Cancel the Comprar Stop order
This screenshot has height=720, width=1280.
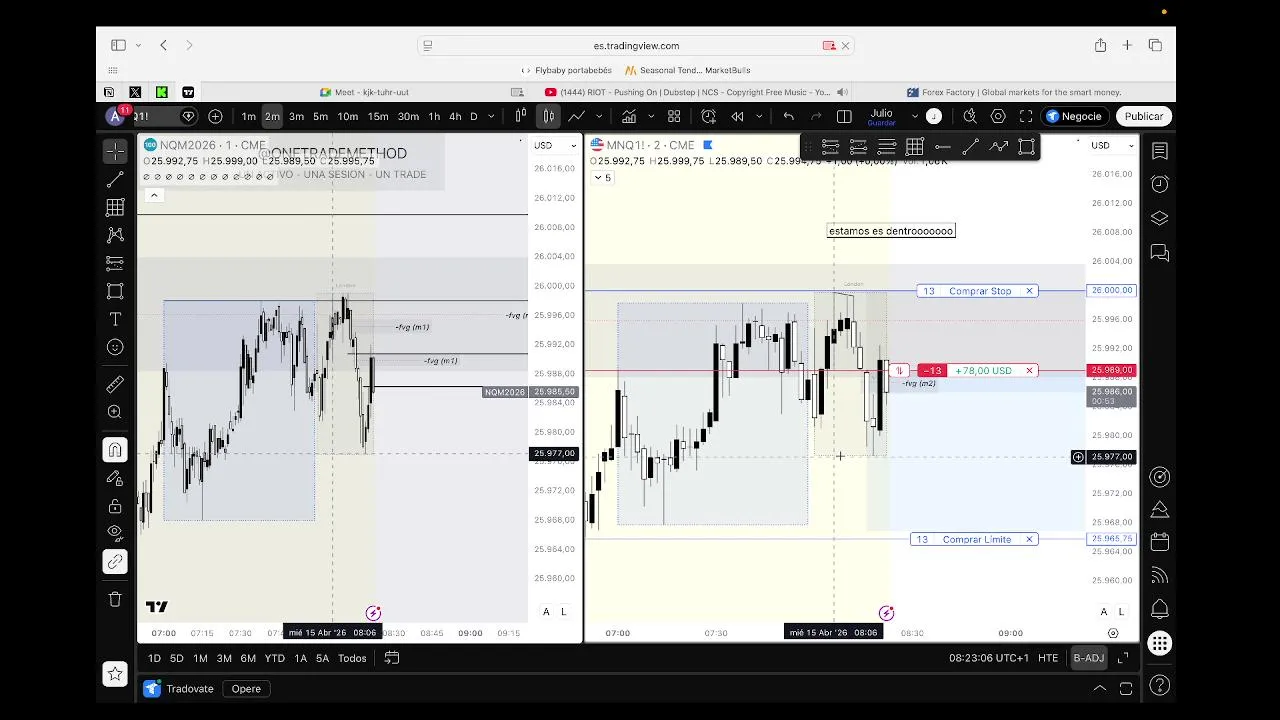(1029, 291)
